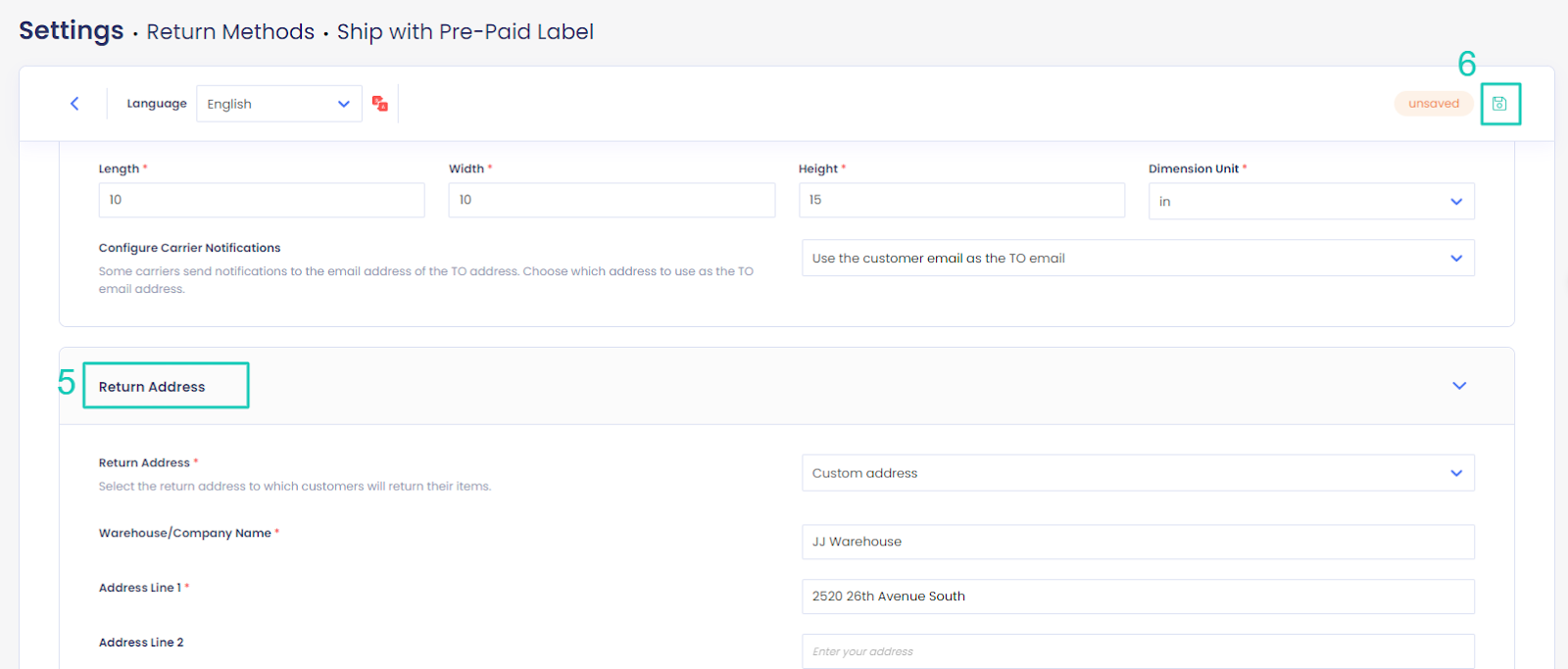Collapse the Return Address section chevron
The height and width of the screenshot is (669, 1568).
[1459, 386]
